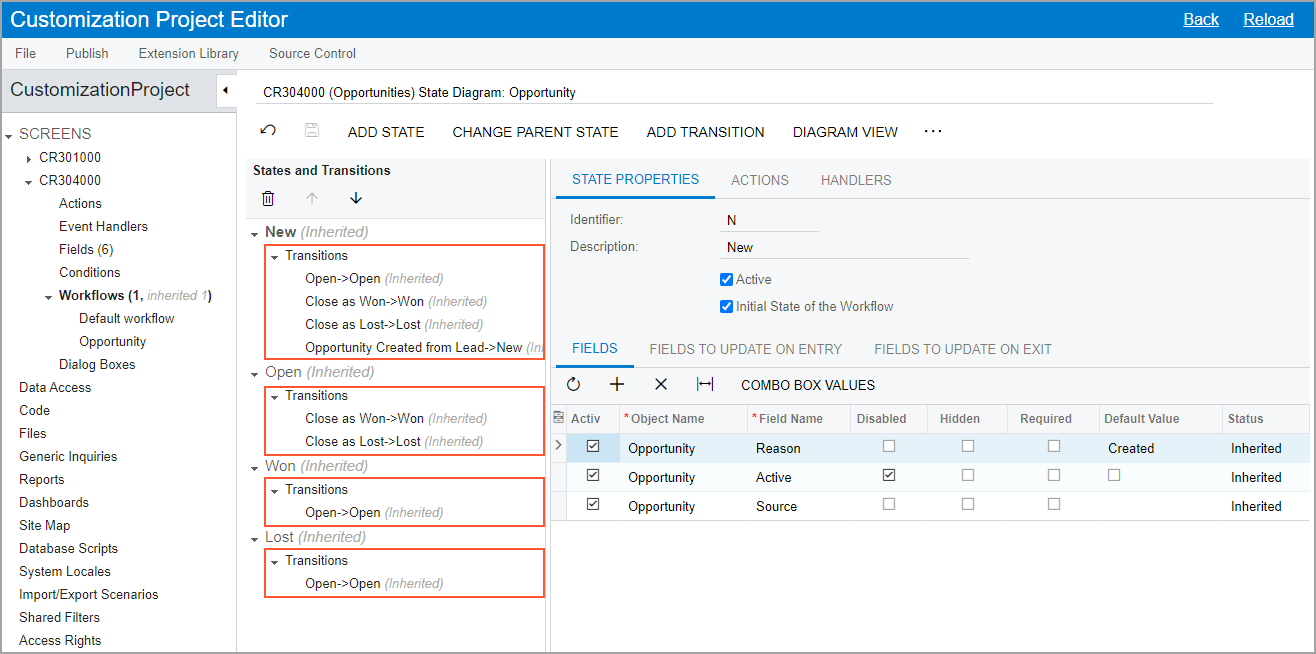Toggle Initial State of the Workflow checkbox
Image resolution: width=1316 pixels, height=654 pixels.
[727, 307]
